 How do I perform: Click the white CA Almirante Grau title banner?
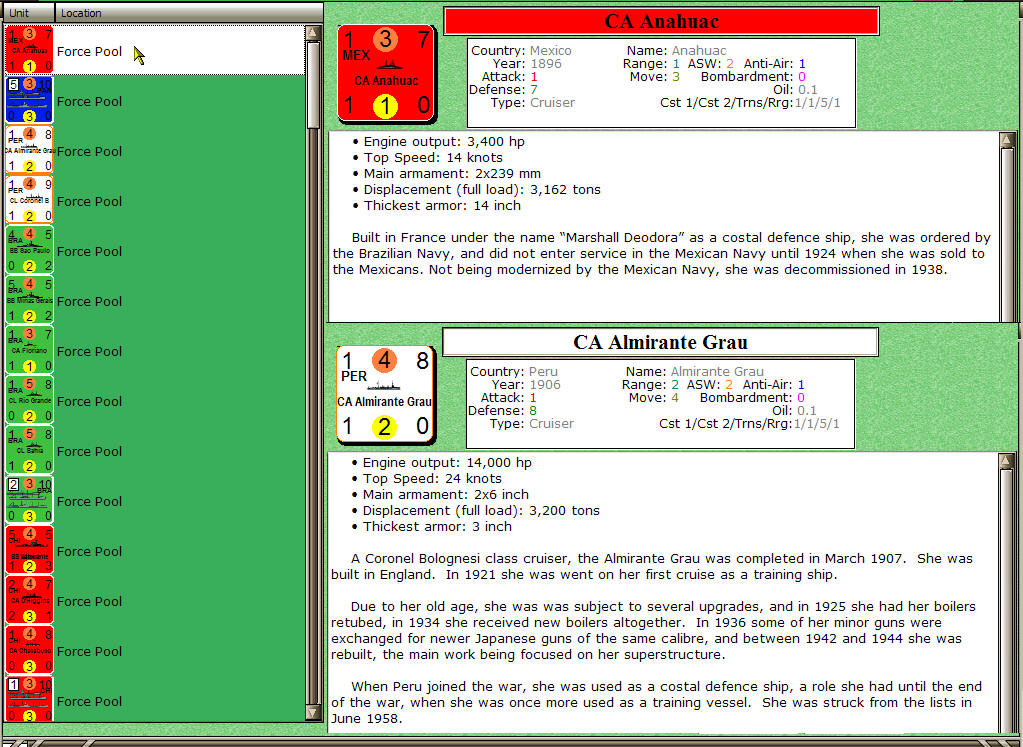(660, 342)
